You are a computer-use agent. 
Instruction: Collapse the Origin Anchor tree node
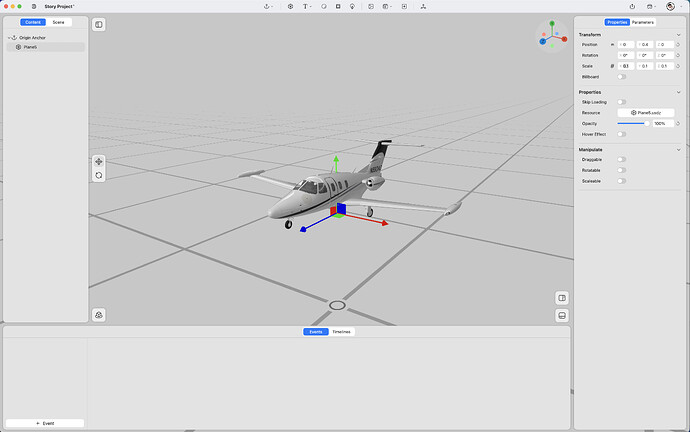pos(8,37)
